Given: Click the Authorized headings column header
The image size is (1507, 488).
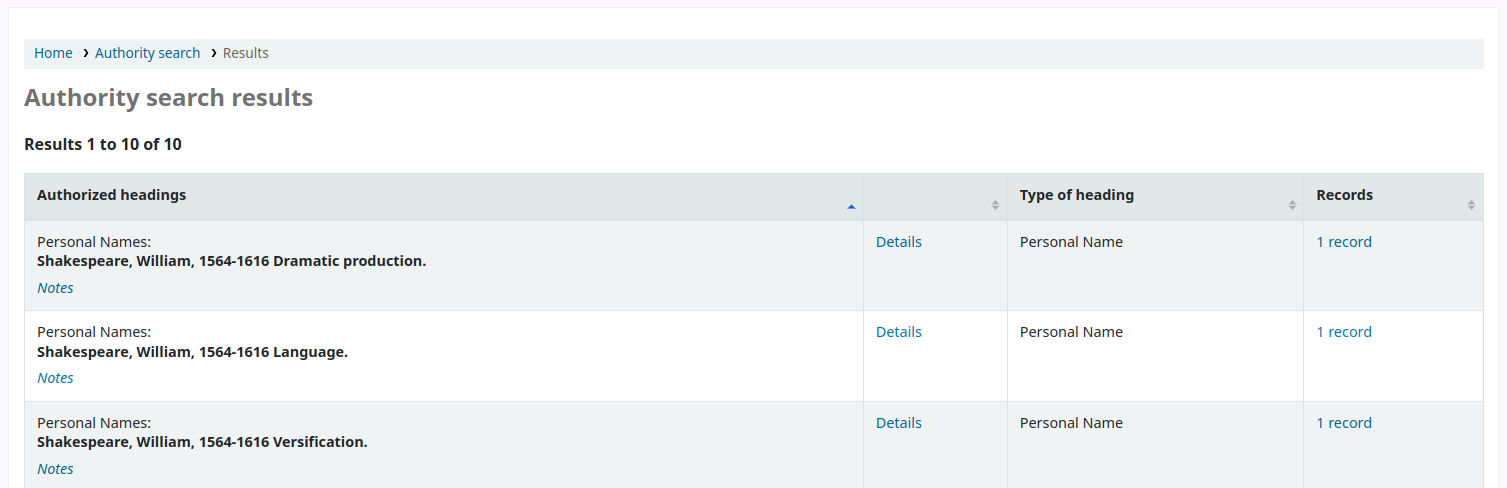Looking at the screenshot, I should click(112, 195).
